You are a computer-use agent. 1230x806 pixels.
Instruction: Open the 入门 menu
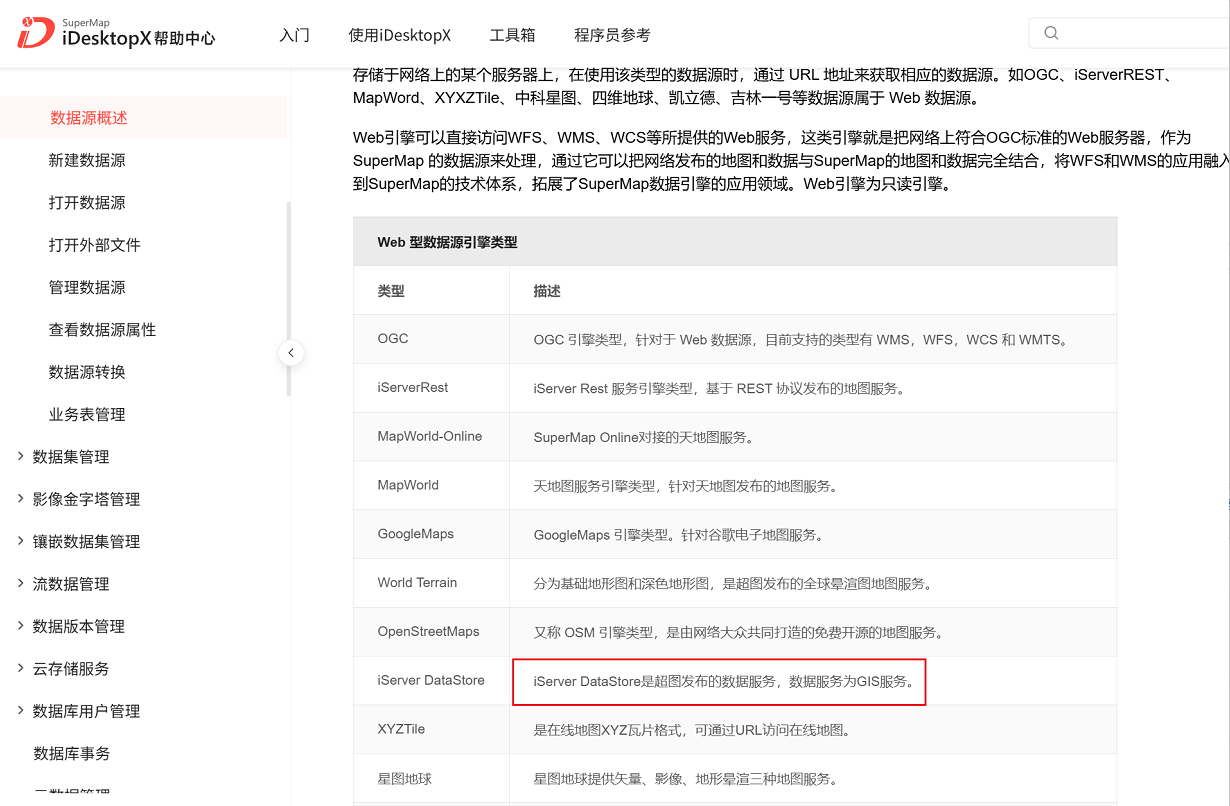point(294,35)
